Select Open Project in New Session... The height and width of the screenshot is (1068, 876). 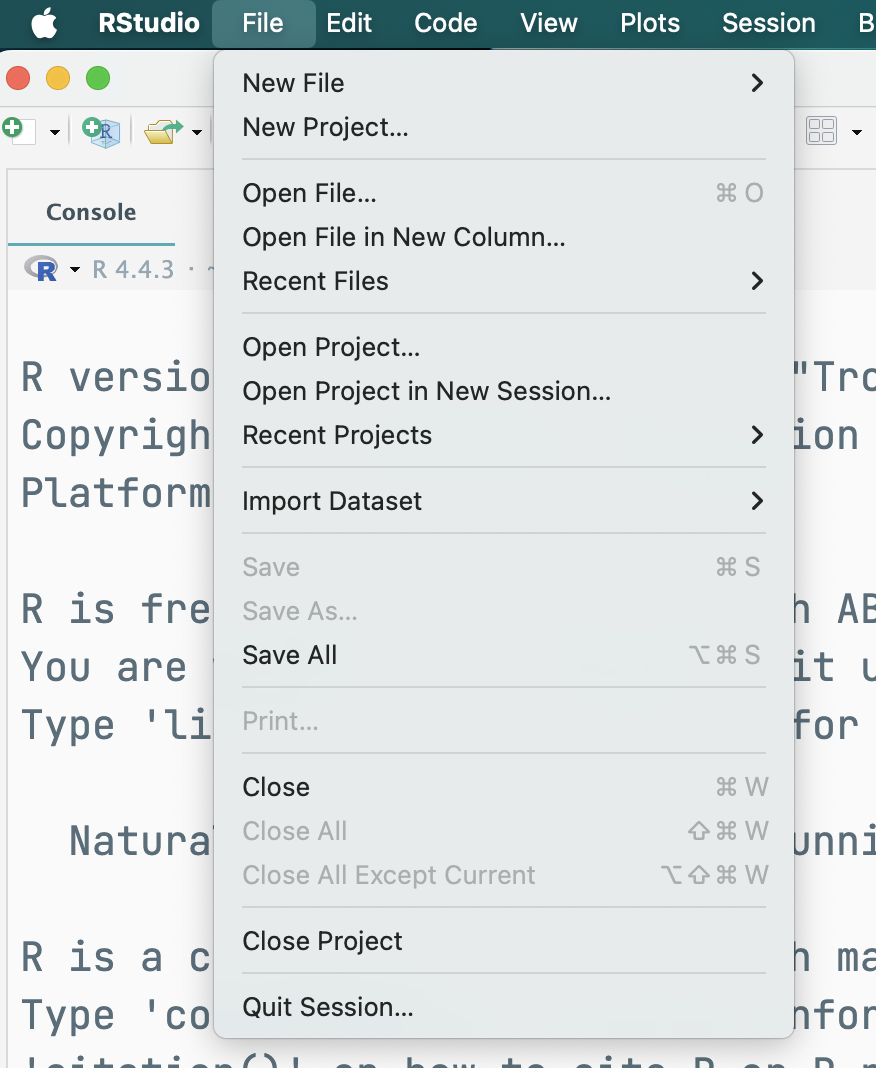426,391
